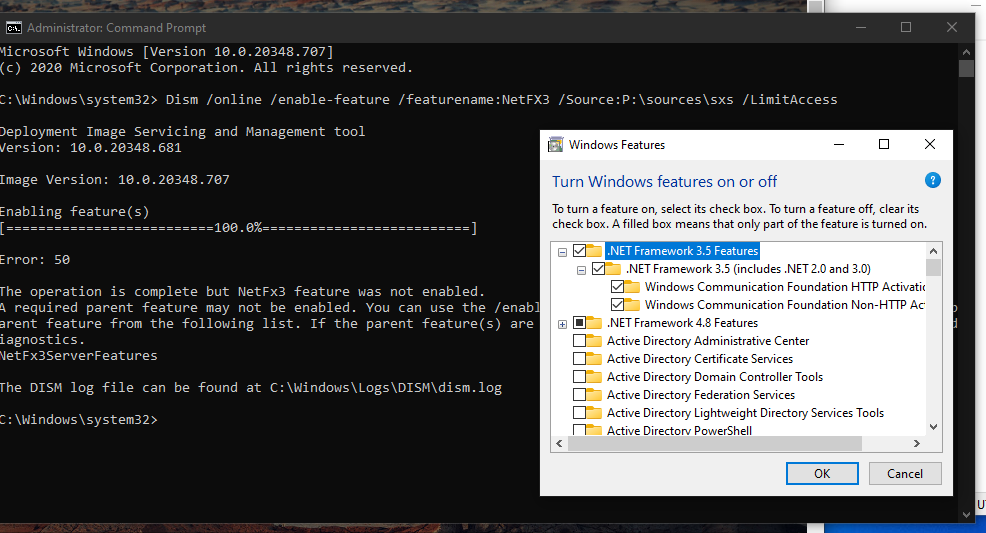Click the folder icon of WCF Non-HTTP Activation
Image resolution: width=986 pixels, height=533 pixels.
click(x=632, y=305)
